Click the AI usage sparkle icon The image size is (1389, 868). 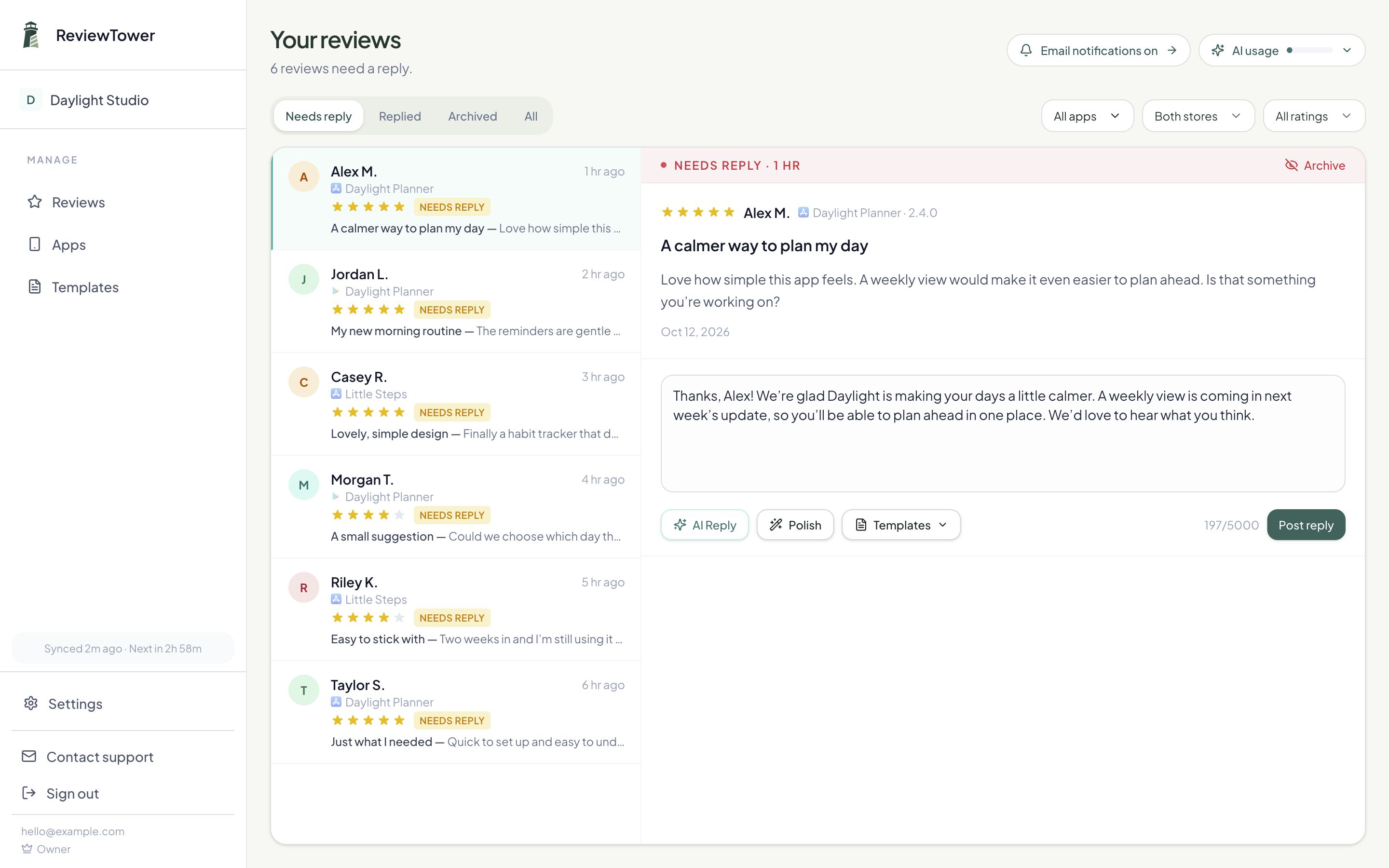[x=1217, y=51]
